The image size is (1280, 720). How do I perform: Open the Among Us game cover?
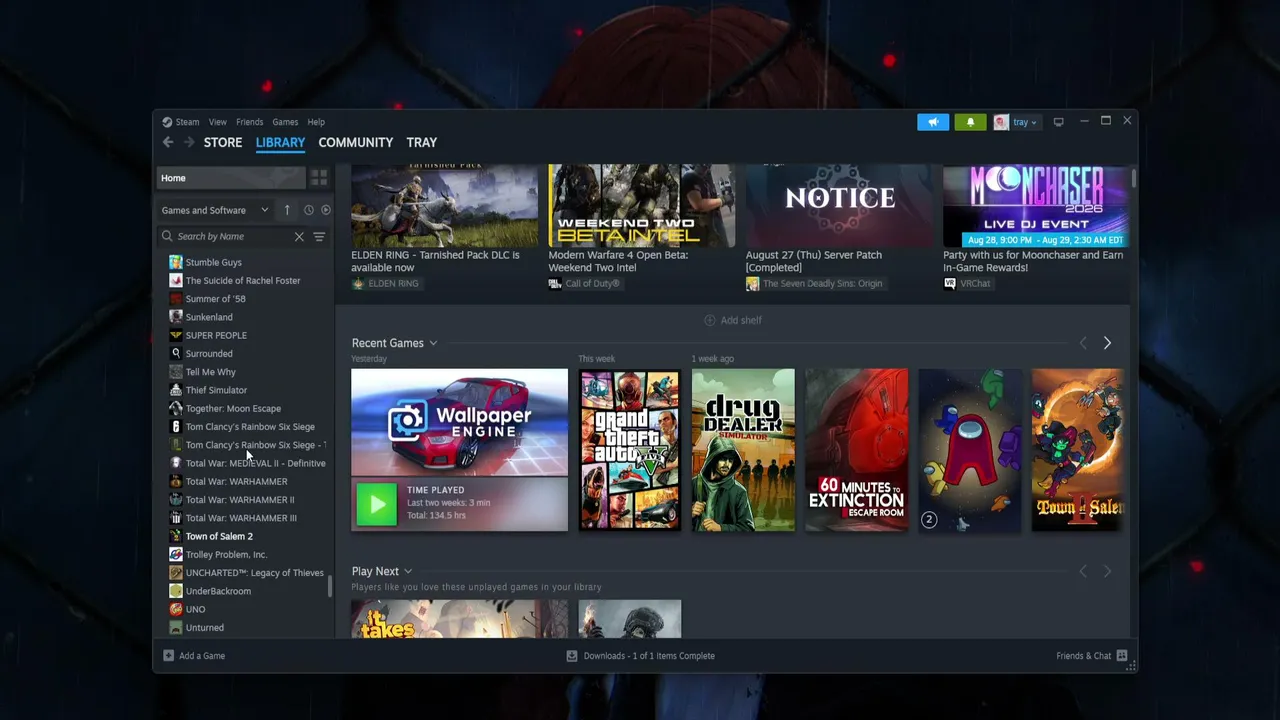pyautogui.click(x=970, y=450)
